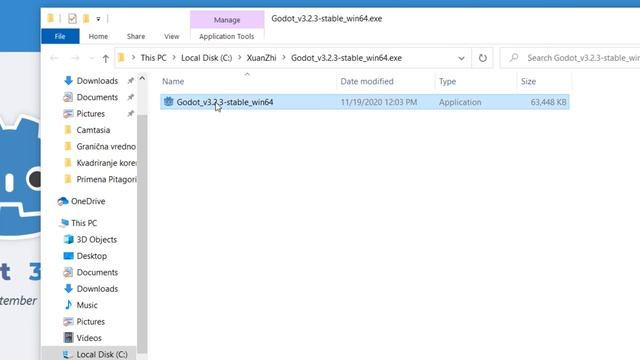Viewport: 640px width, 360px height.
Task: Open Pictures under This PC
Action: (91, 322)
